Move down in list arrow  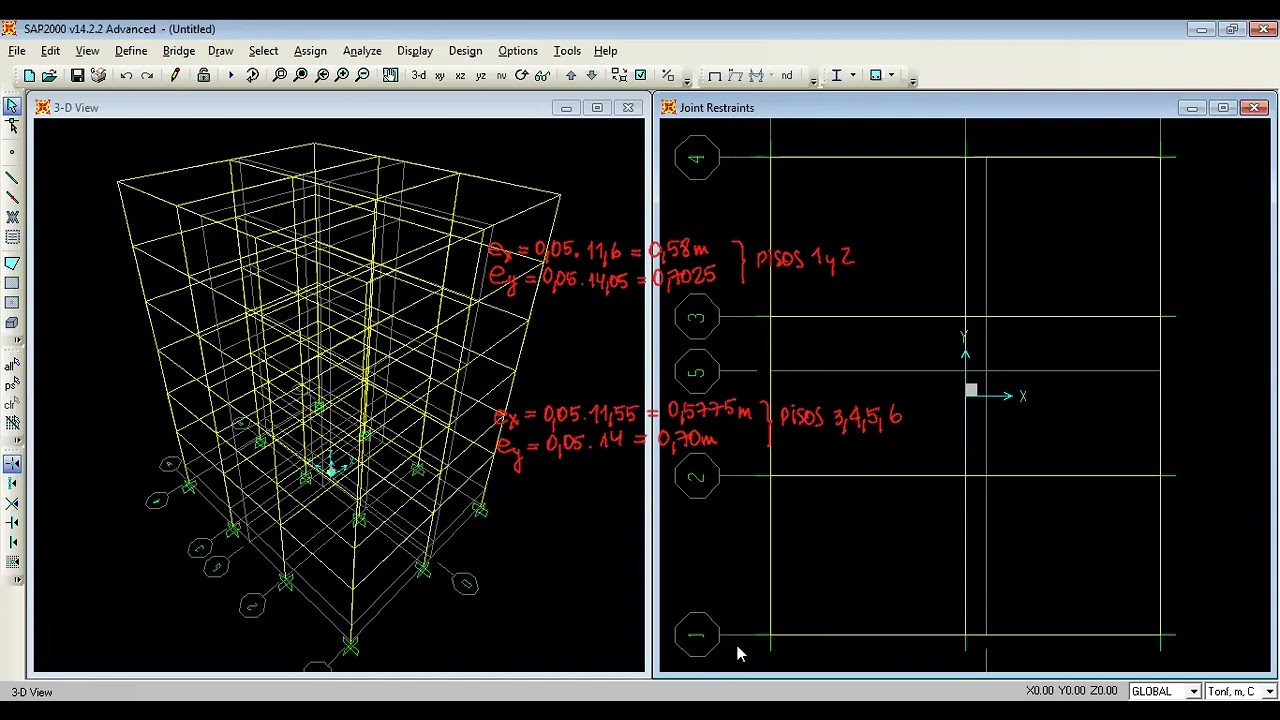point(591,76)
